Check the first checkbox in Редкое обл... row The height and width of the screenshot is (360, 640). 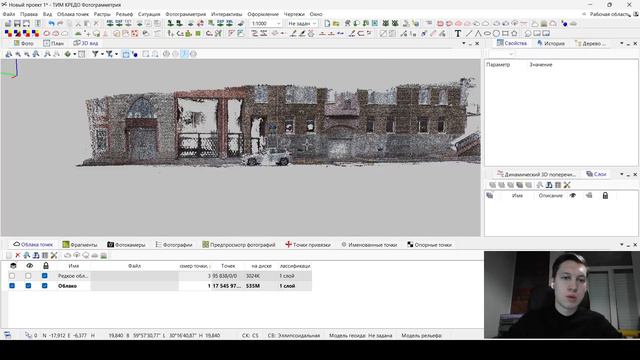12,276
